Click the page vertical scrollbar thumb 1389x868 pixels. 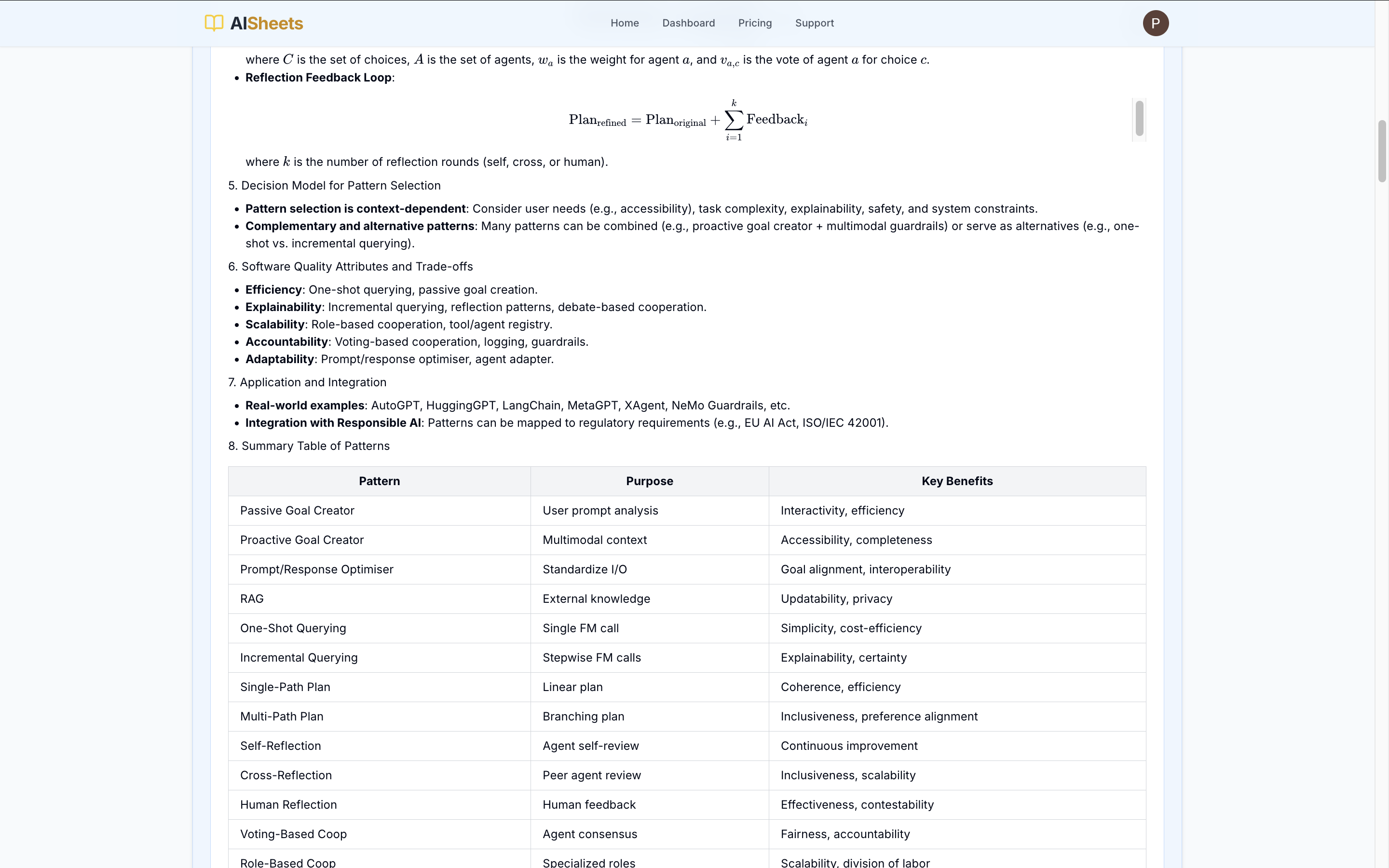click(x=1382, y=151)
